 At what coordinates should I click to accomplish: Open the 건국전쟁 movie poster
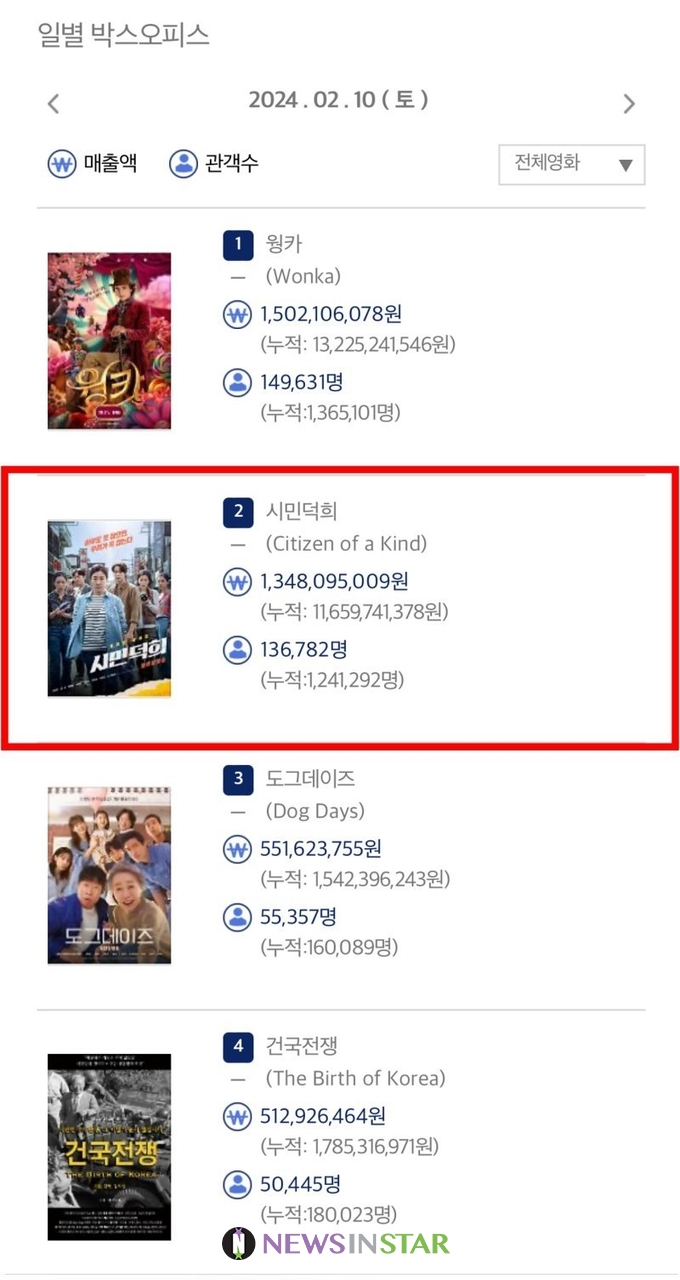[109, 1147]
